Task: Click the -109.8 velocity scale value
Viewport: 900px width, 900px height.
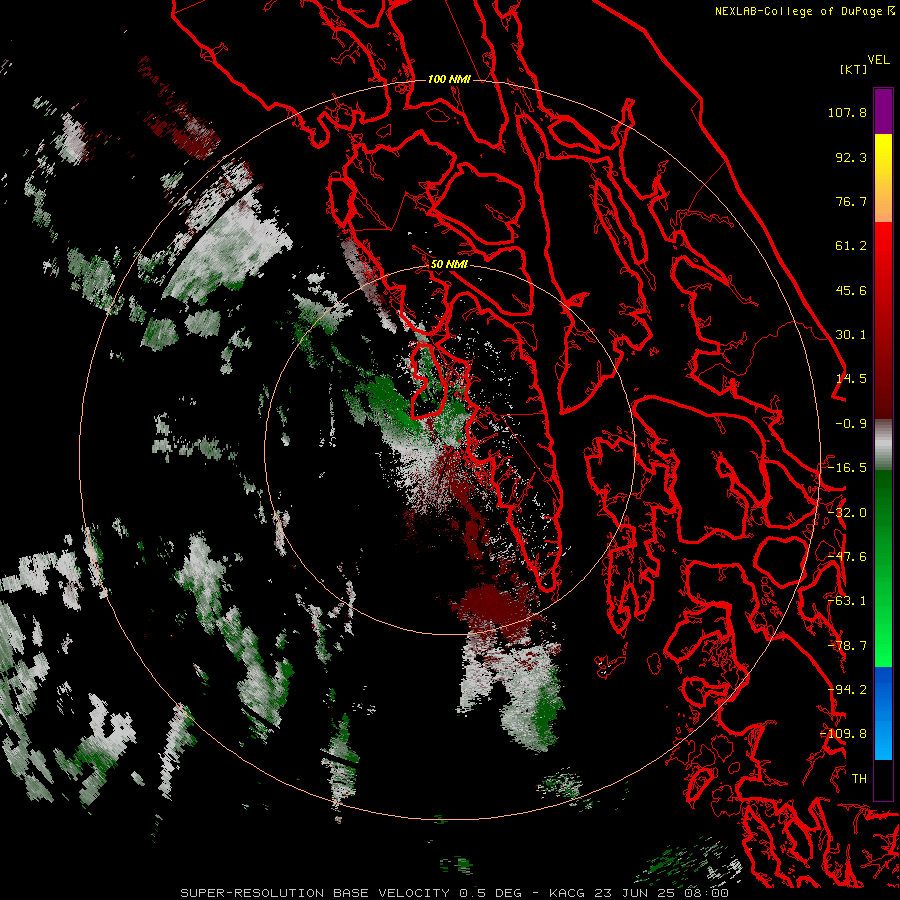Action: point(844,734)
